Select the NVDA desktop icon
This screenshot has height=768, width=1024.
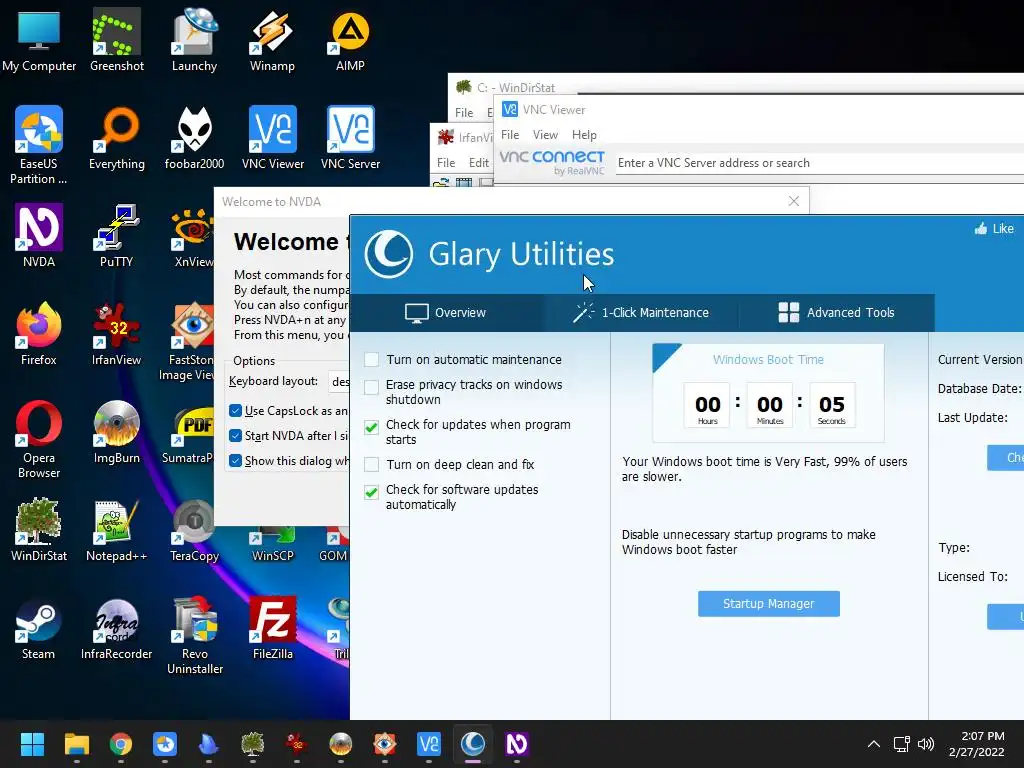39,236
